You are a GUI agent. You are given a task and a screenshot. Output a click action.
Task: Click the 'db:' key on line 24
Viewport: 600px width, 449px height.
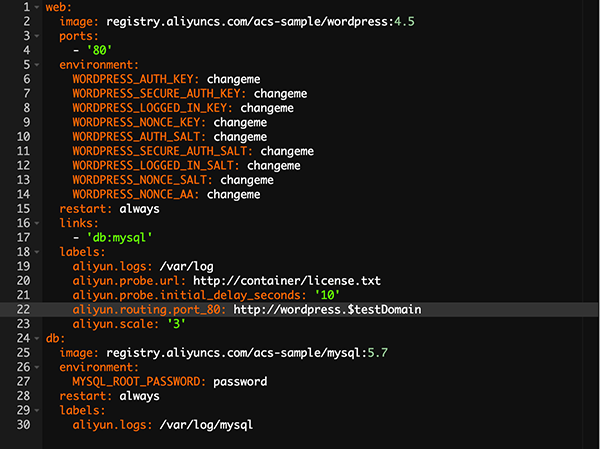55,338
